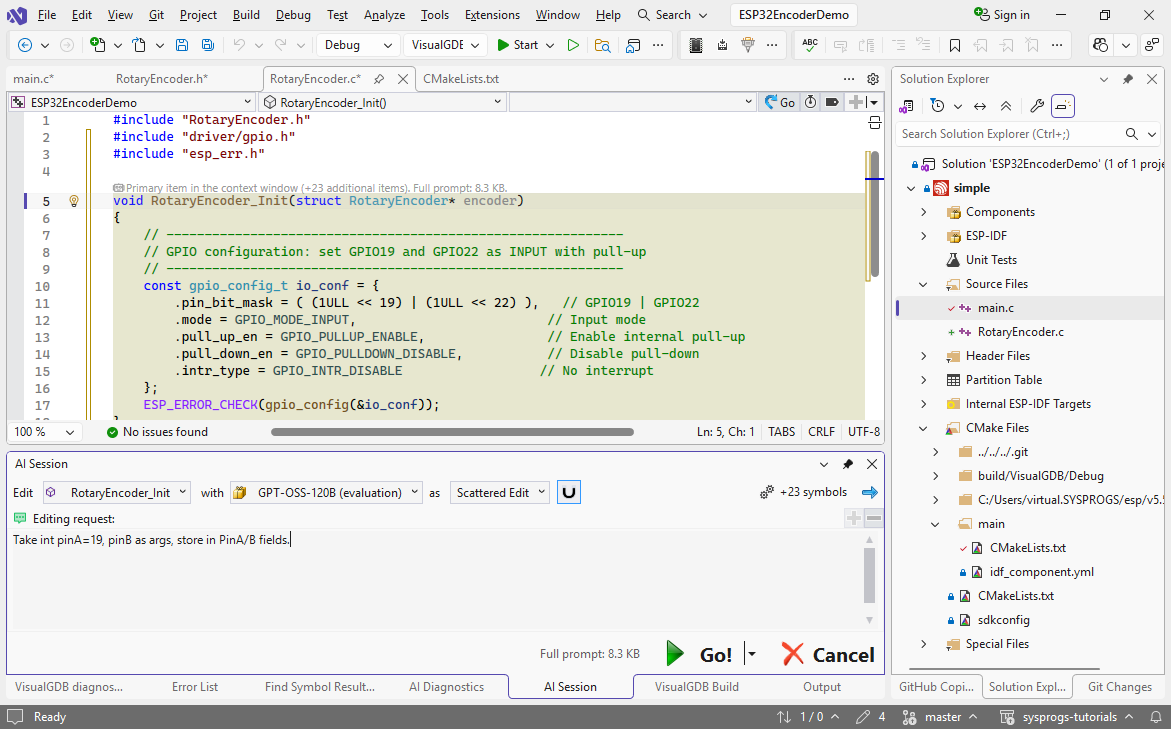
Task: Click the editor horizontal scrollbar
Action: pos(452,432)
